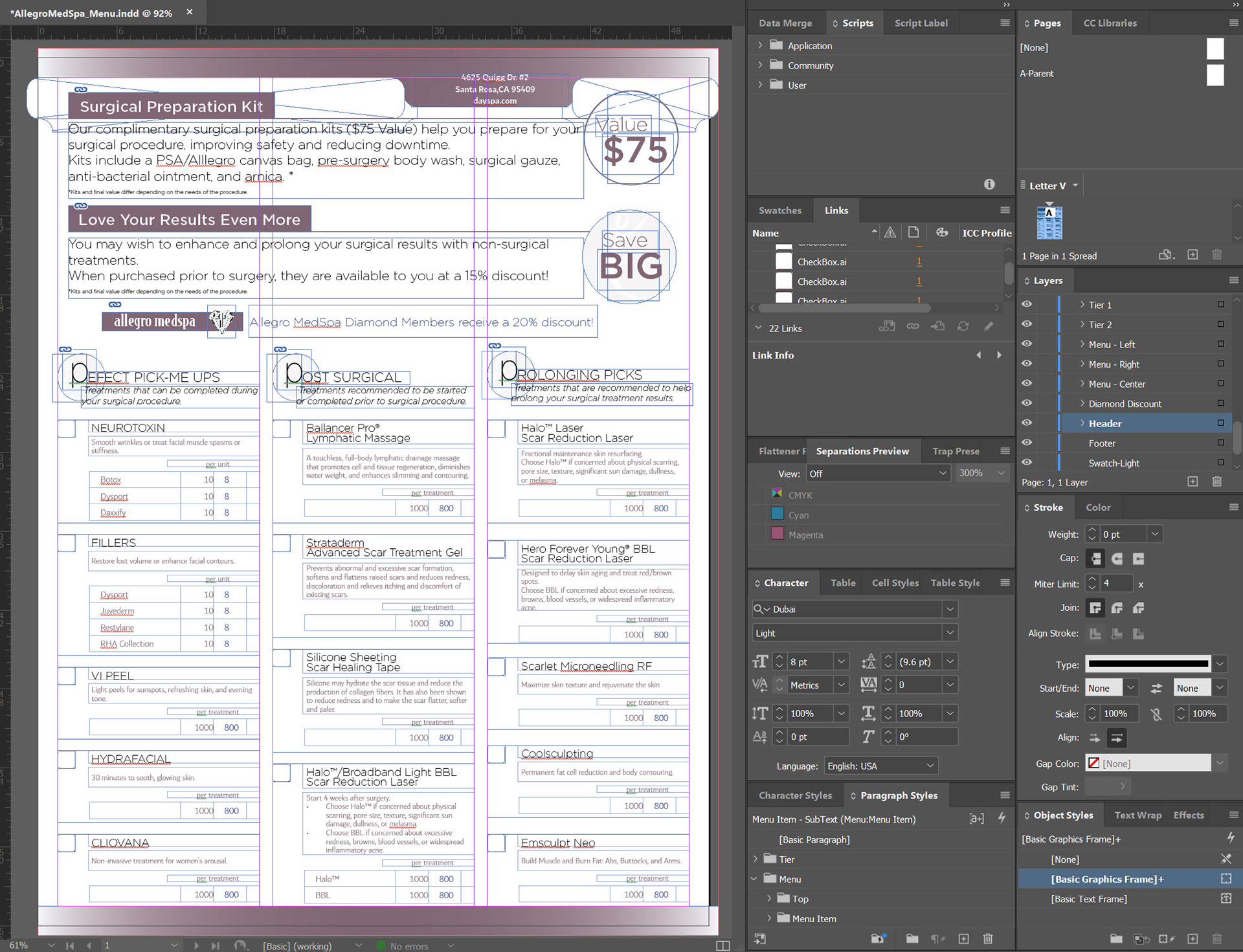Switch to the Data Merge tab

point(785,23)
